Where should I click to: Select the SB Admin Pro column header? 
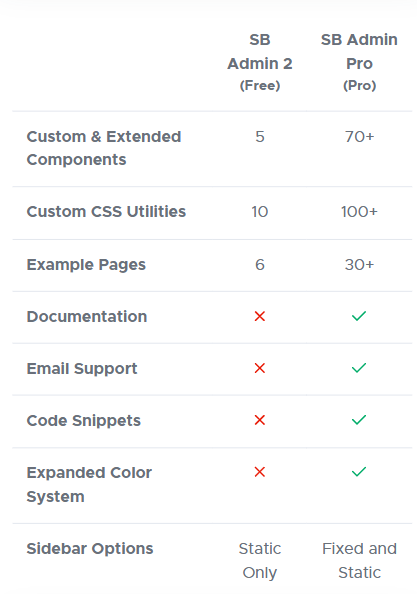[359, 63]
